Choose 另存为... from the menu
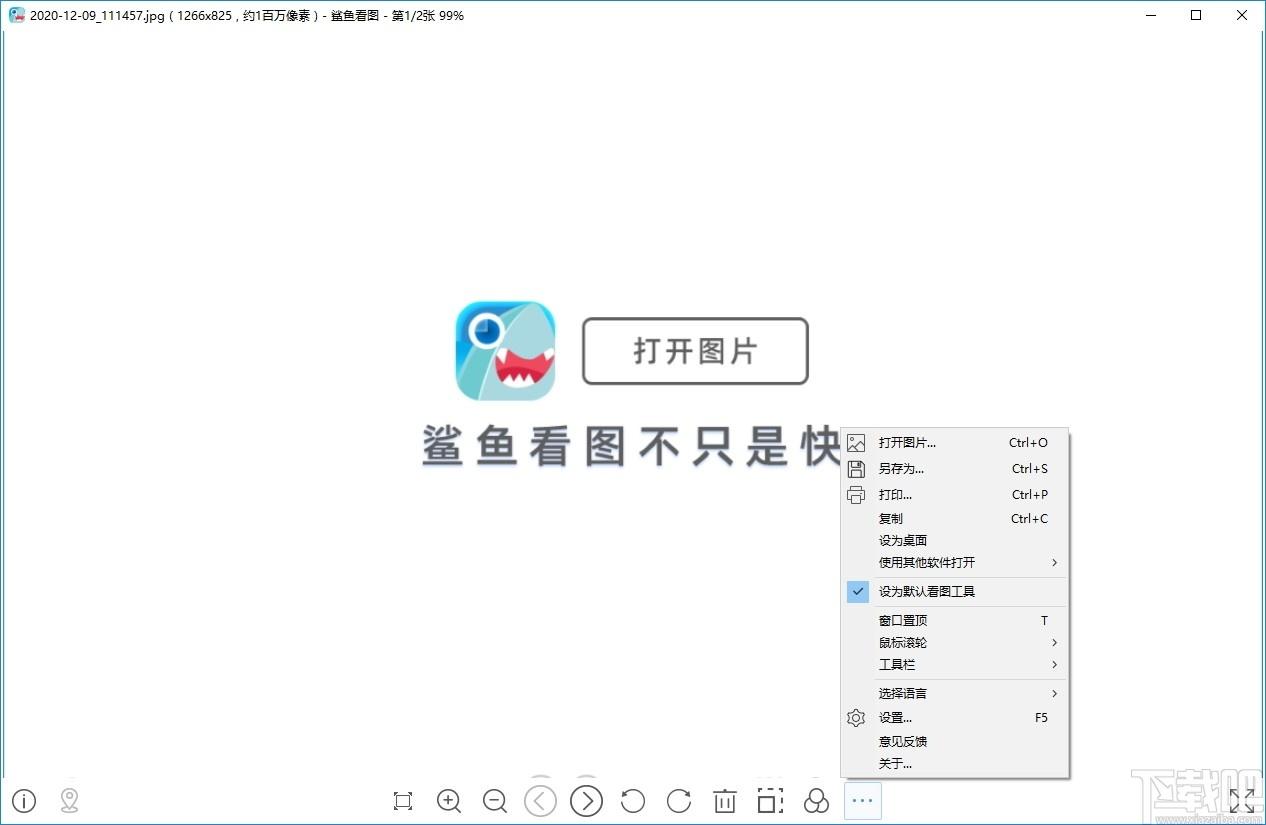 pyautogui.click(x=955, y=469)
